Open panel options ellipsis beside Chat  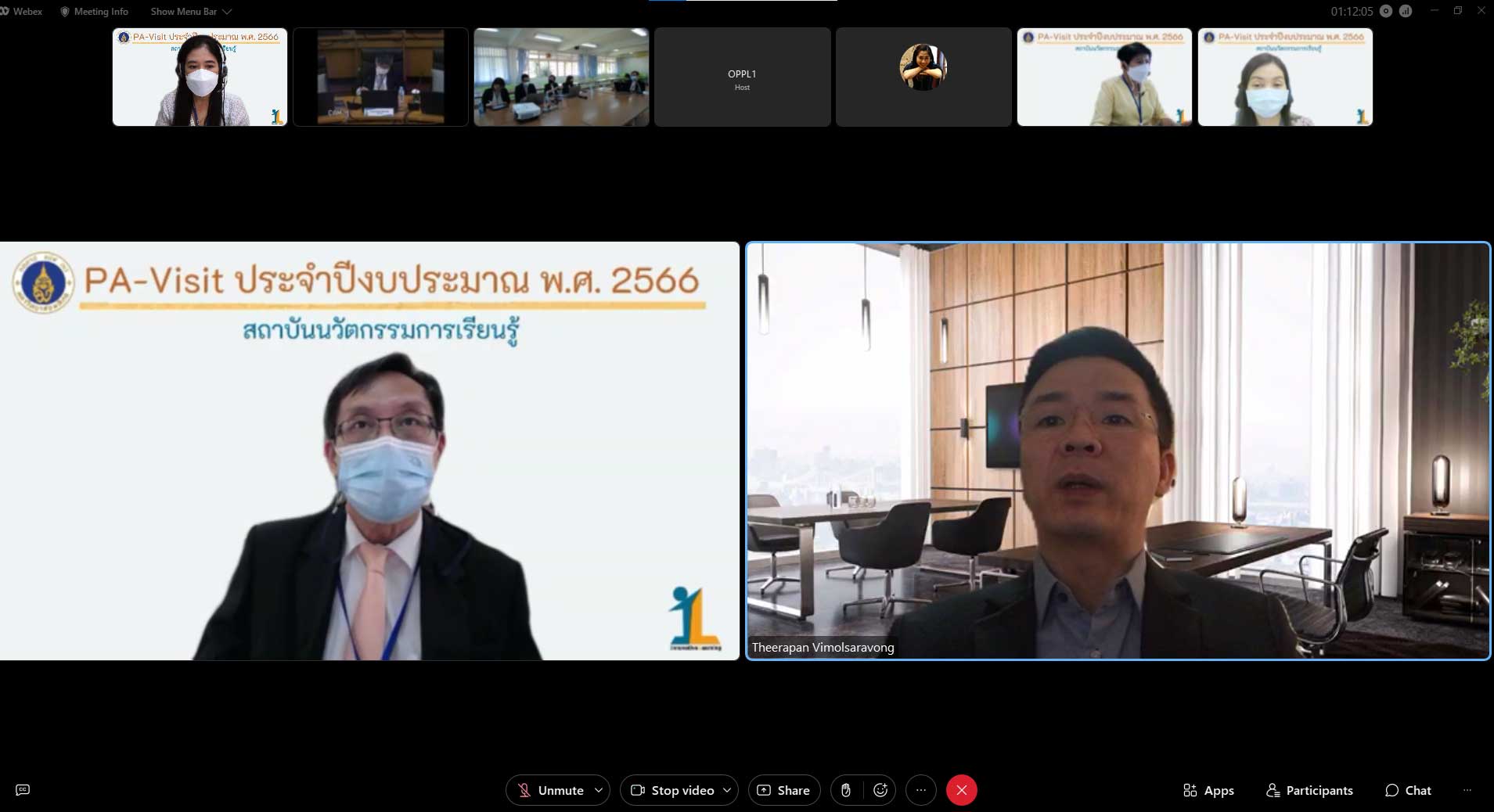coord(1467,790)
